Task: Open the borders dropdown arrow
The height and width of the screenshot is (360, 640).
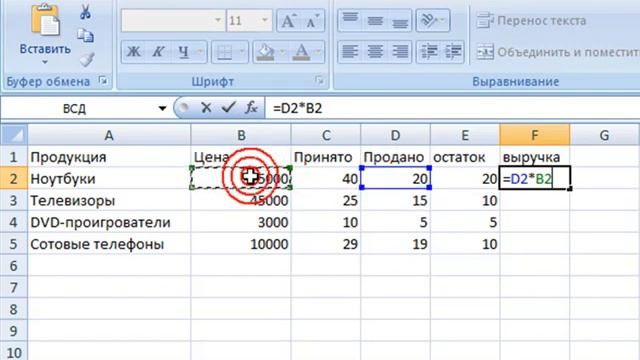Action: 242,52
